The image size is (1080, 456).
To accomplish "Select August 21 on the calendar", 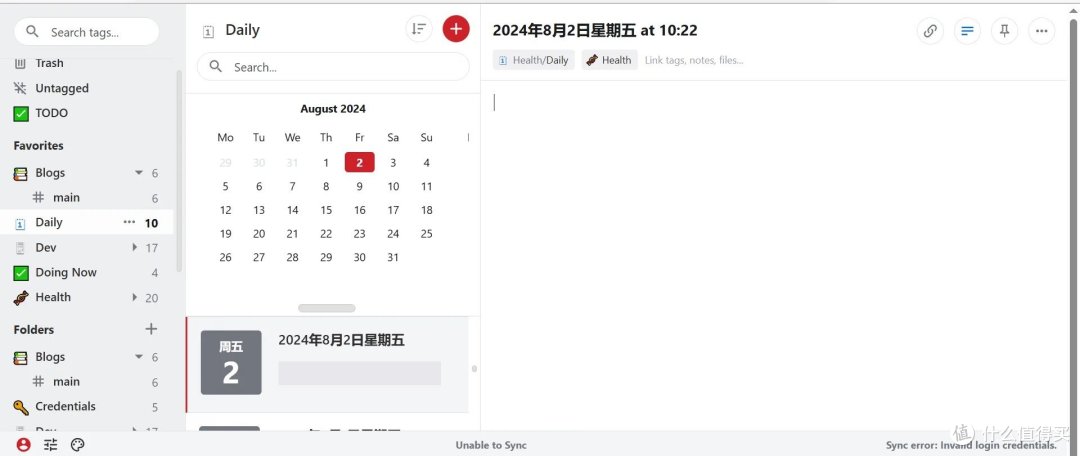I will pos(293,234).
